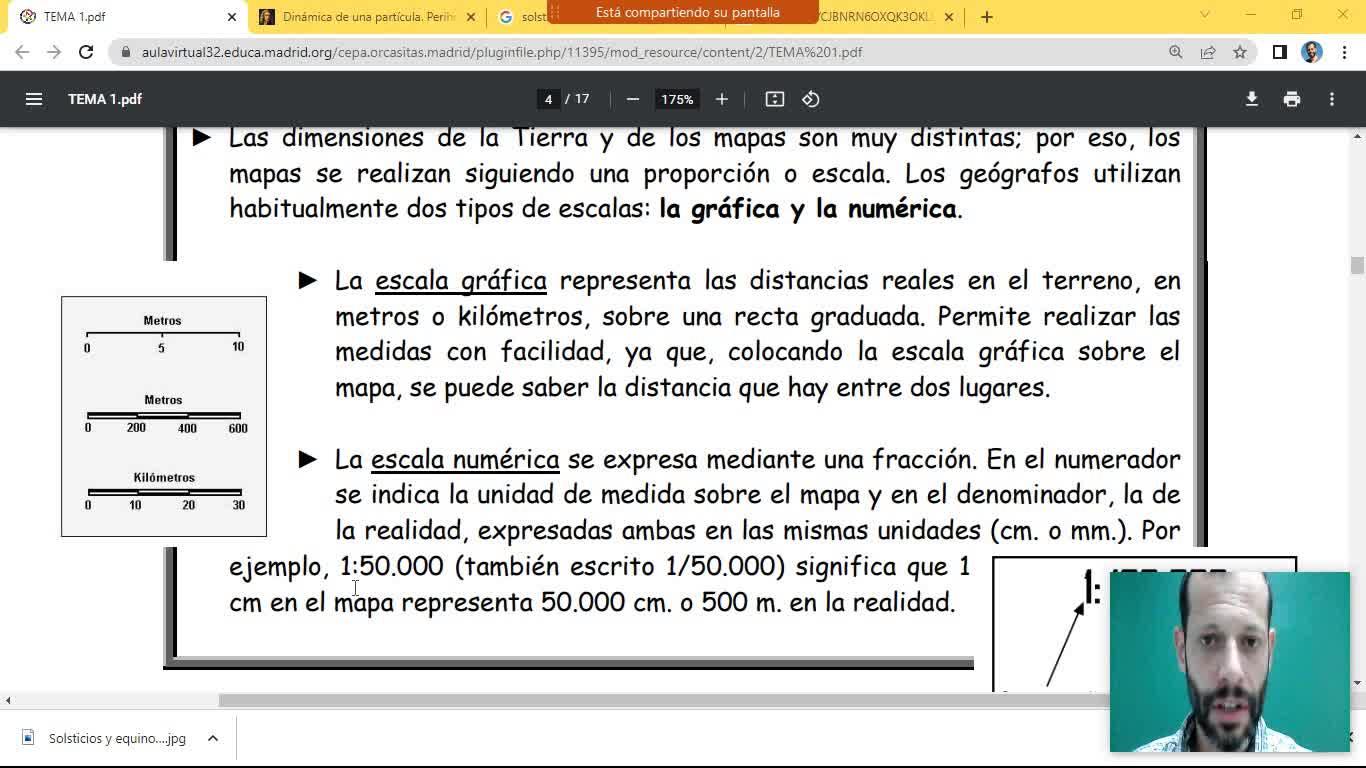Open the PDF sidebar hamburger menu
The width and height of the screenshot is (1366, 768).
34,99
